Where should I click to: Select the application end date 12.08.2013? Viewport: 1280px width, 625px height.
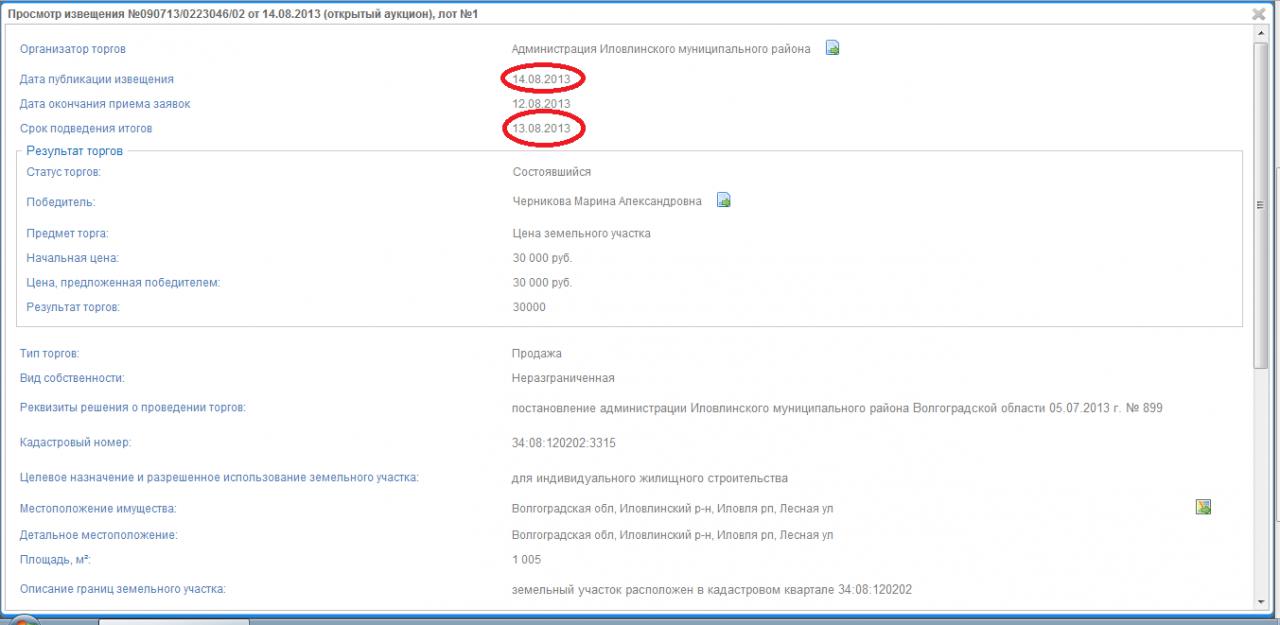pyautogui.click(x=542, y=104)
